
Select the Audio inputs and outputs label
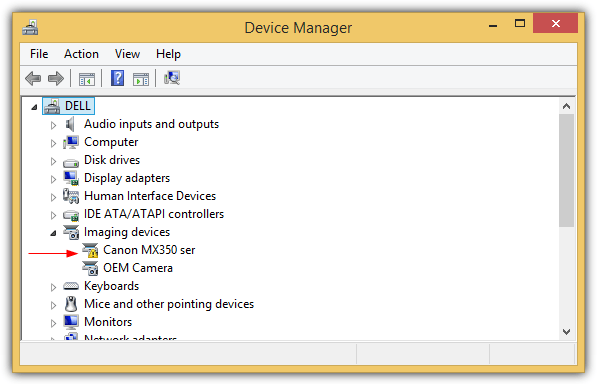[152, 124]
